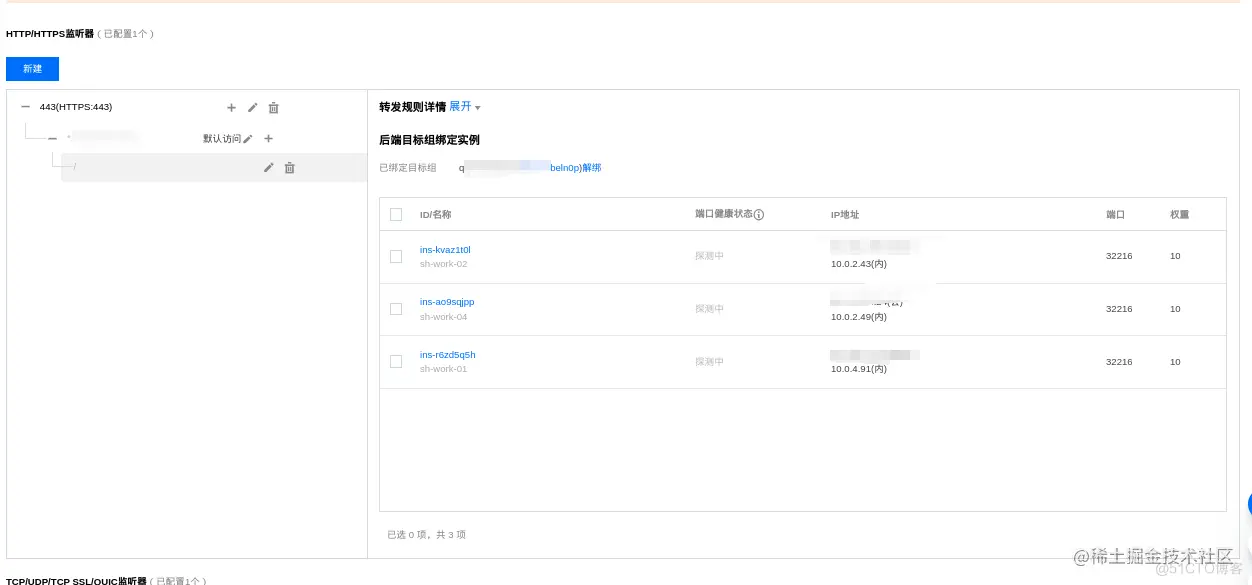This screenshot has width=1252, height=585.
Task: Click weight 10 in the ins-r6zd5q5h row
Action: click(1175, 362)
